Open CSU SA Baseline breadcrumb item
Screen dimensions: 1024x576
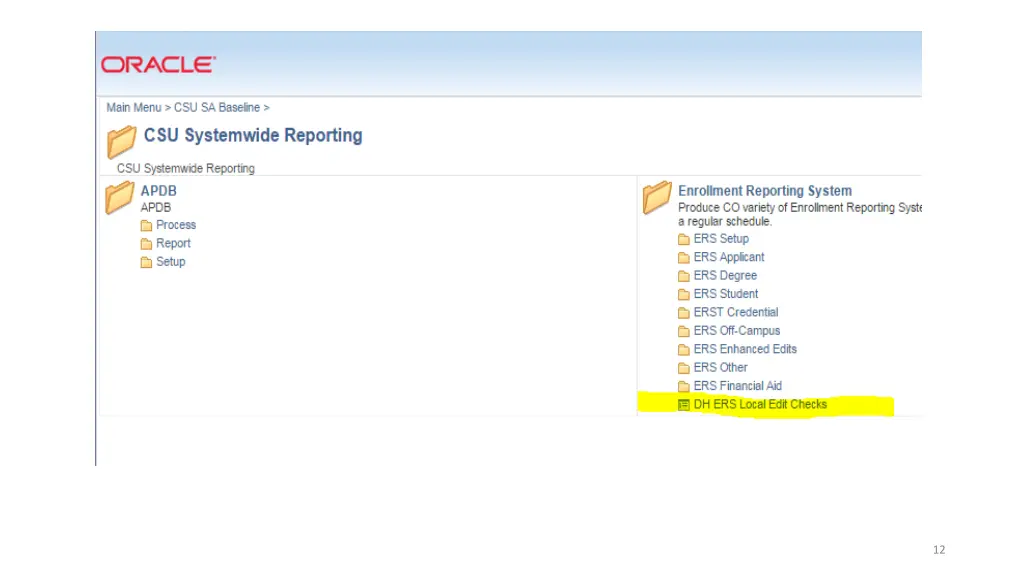click(217, 108)
